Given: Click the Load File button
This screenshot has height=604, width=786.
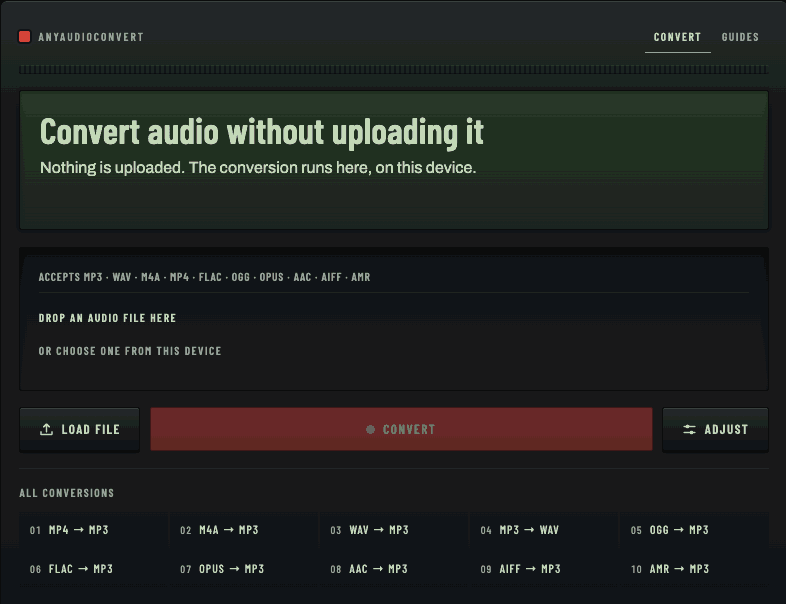Looking at the screenshot, I should click(80, 430).
